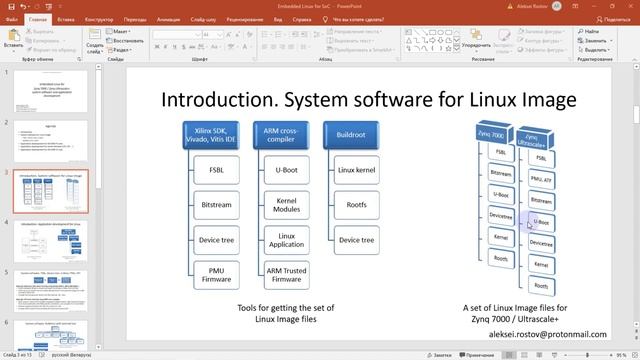Switch to the Конструктор (Design) tab
The width and height of the screenshot is (640, 360).
99,19
